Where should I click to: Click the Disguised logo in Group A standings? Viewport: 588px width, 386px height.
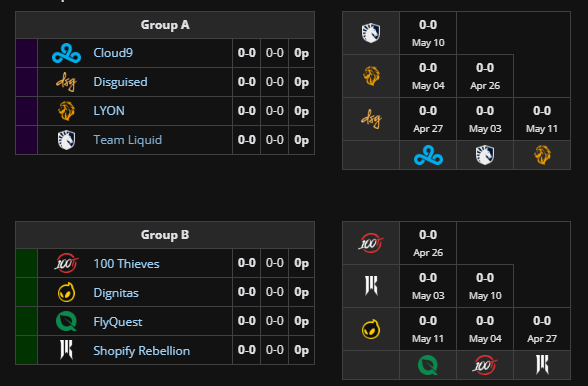click(x=66, y=82)
